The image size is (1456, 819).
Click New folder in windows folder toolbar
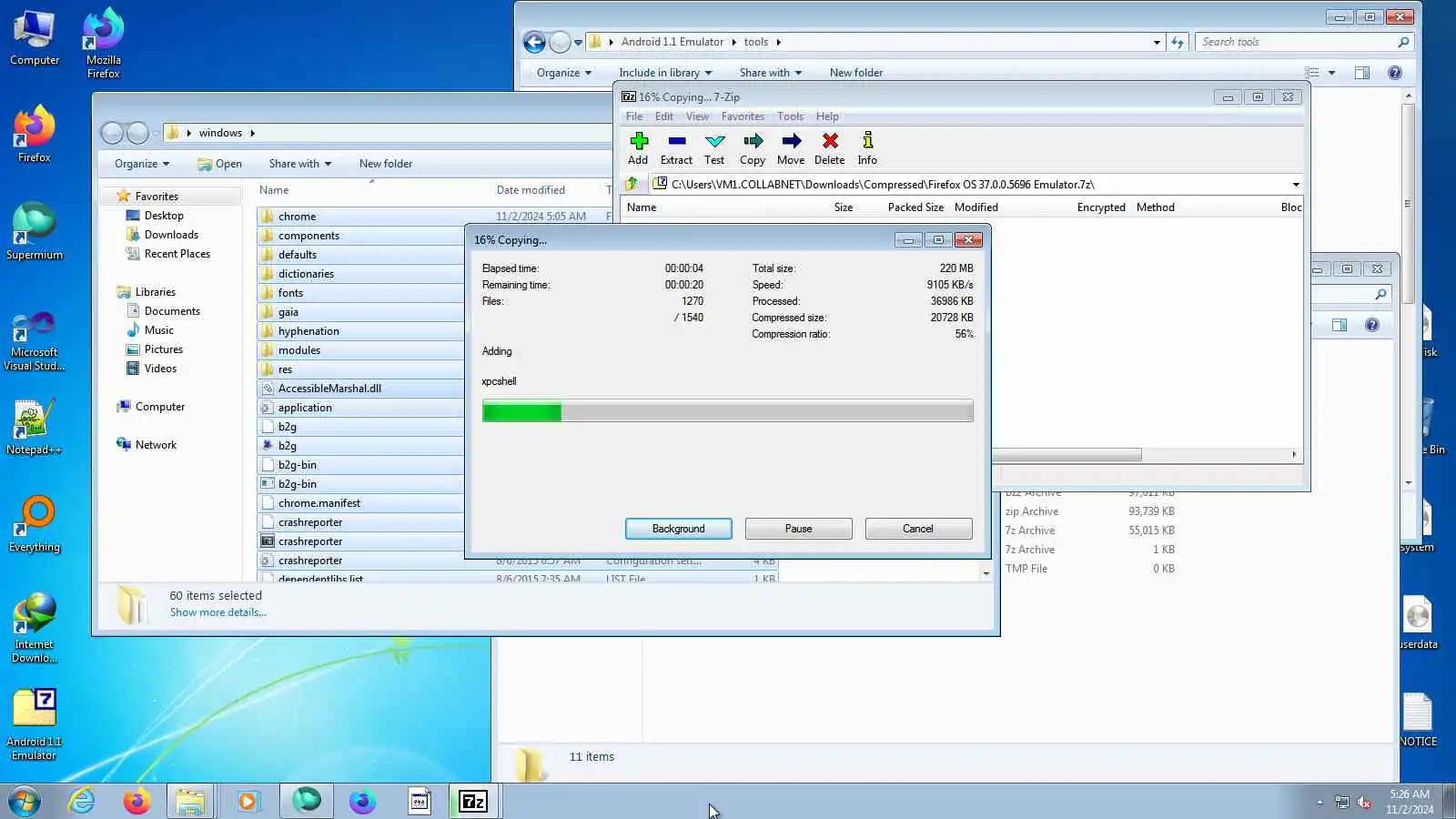386,164
